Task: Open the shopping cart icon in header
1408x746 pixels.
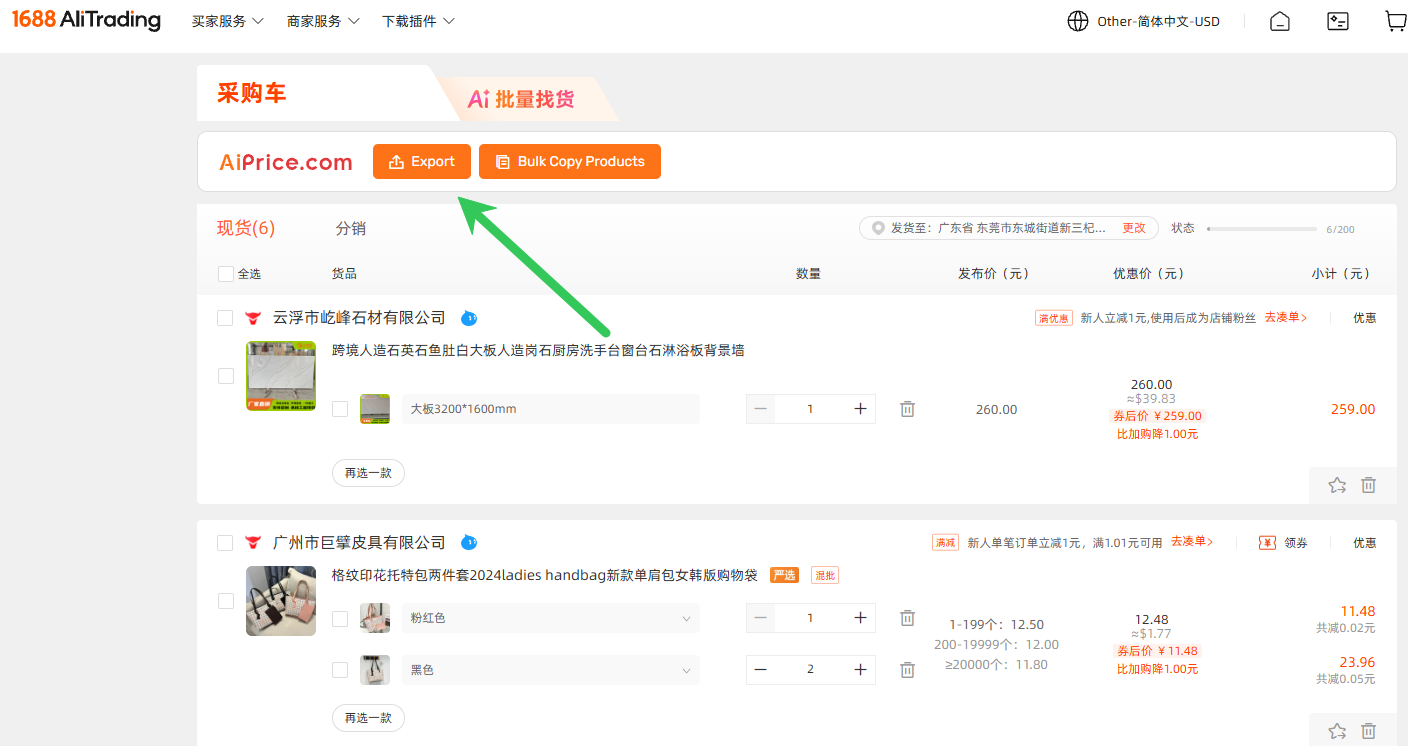Action: [x=1396, y=21]
